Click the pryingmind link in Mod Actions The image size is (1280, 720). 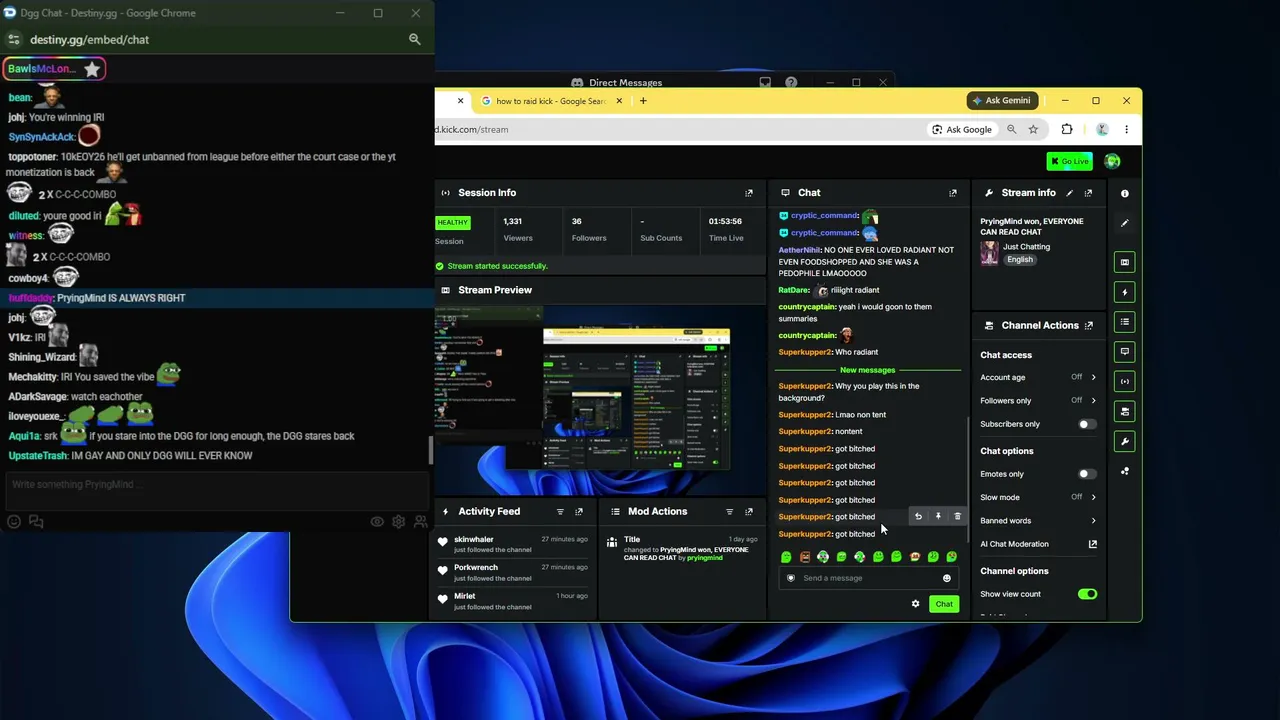tap(705, 558)
